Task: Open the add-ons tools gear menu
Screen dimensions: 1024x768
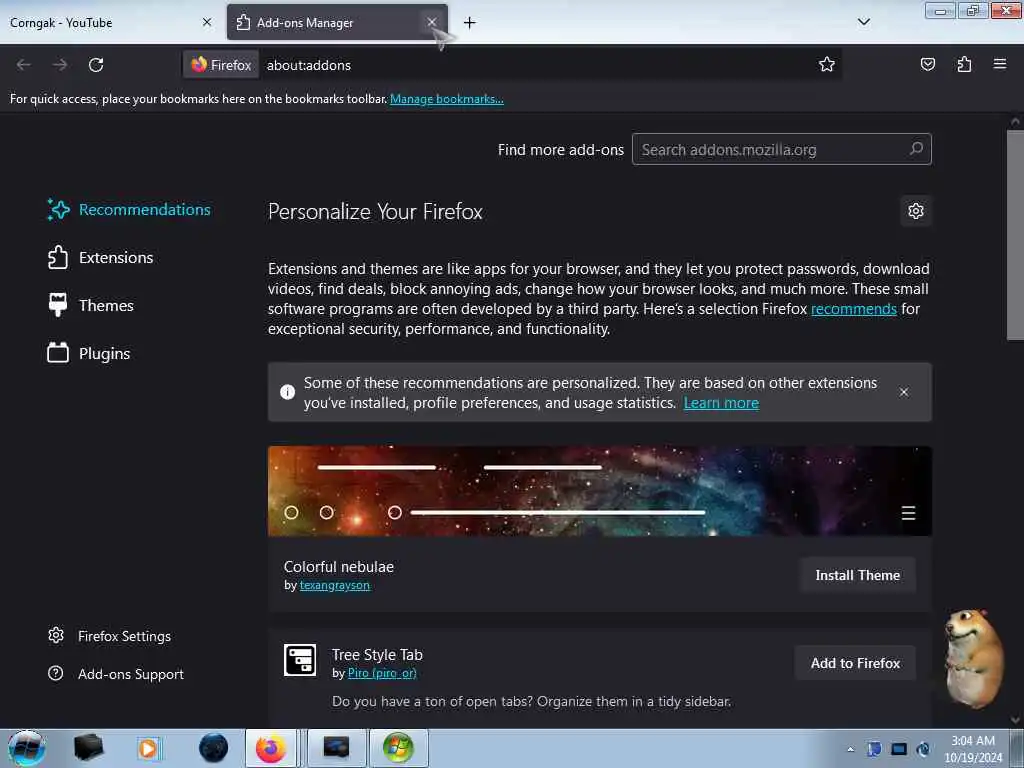Action: click(916, 211)
